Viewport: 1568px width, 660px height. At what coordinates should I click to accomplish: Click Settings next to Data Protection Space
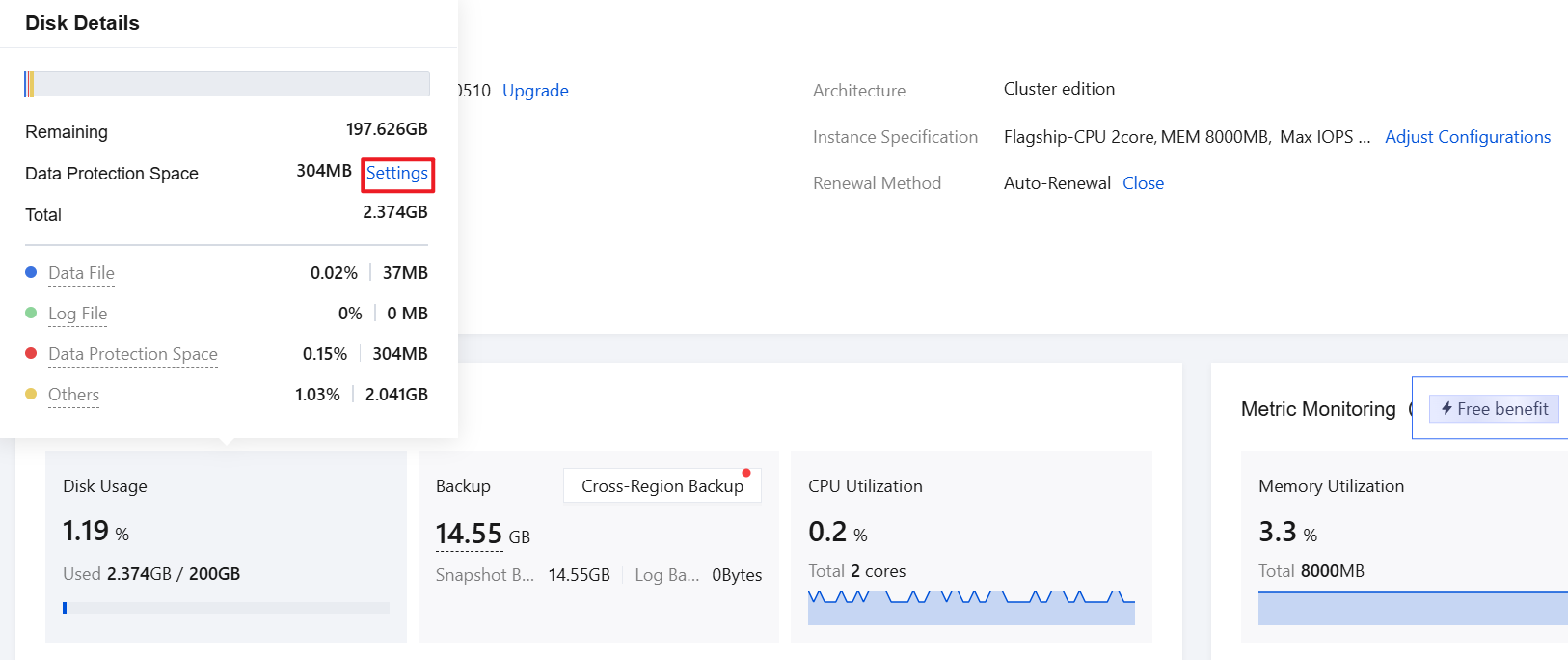396,174
